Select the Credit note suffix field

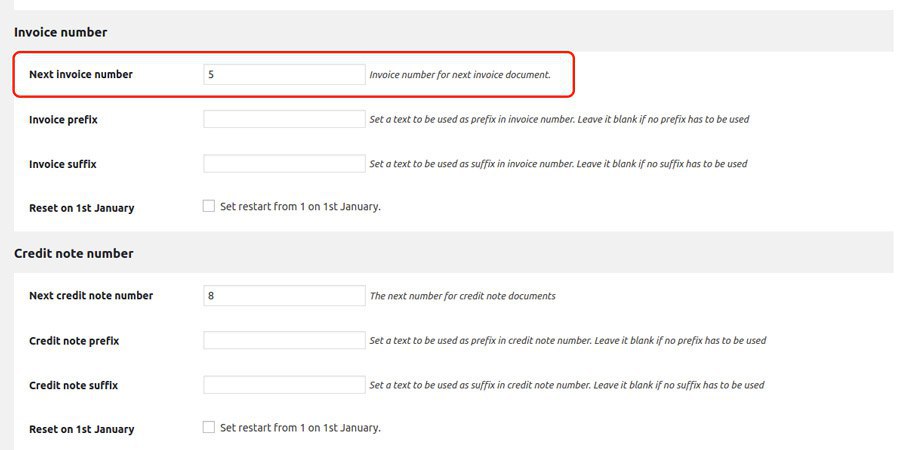(x=284, y=385)
